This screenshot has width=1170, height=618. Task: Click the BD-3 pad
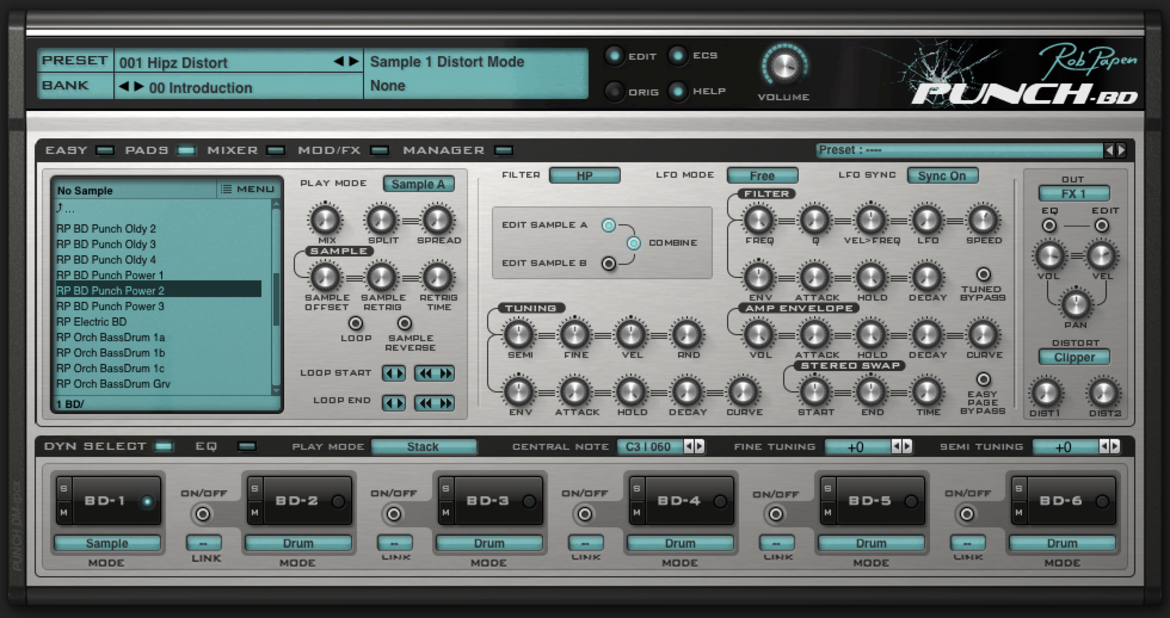489,501
